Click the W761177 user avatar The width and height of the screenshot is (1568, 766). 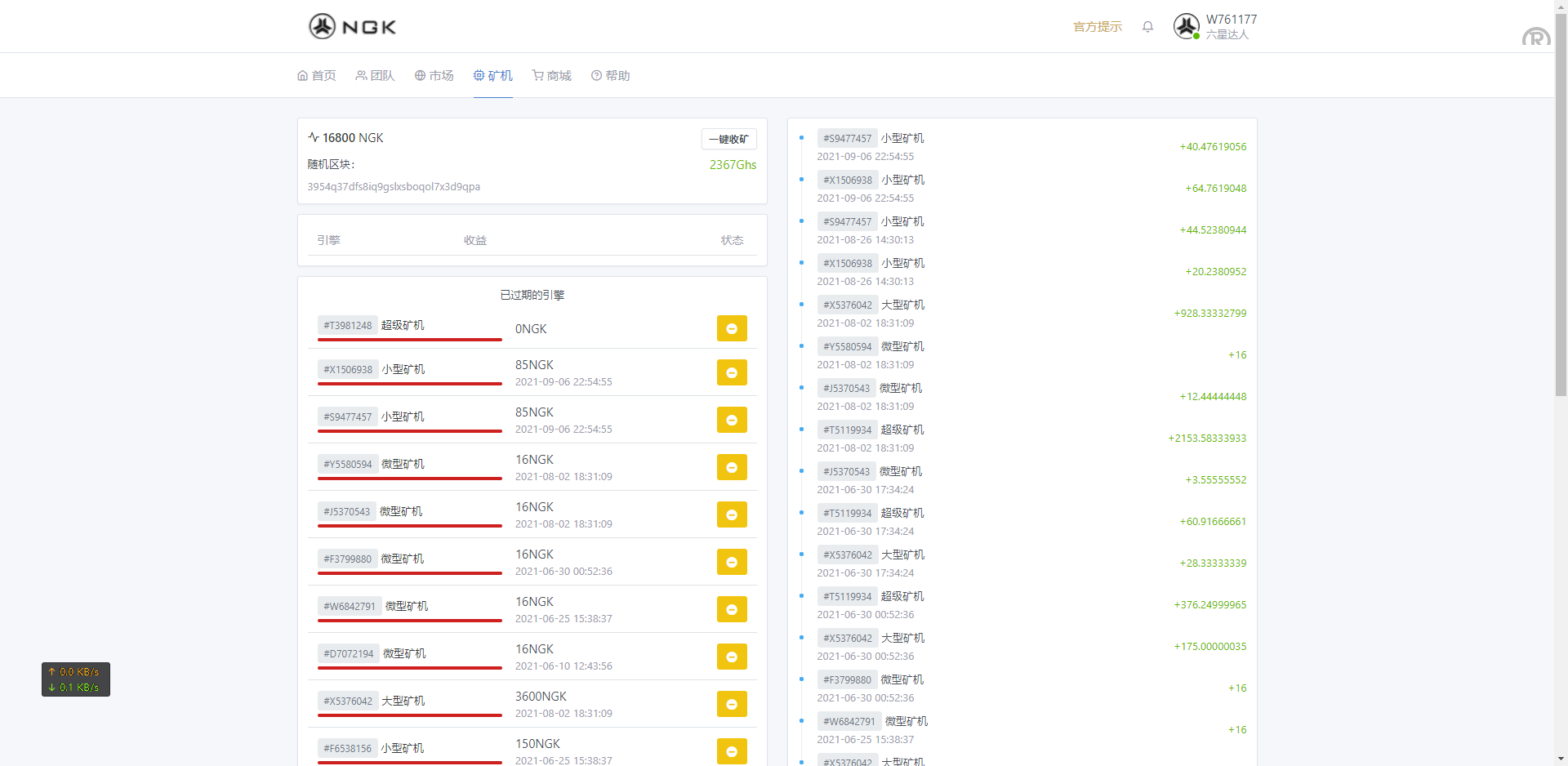(x=1186, y=26)
